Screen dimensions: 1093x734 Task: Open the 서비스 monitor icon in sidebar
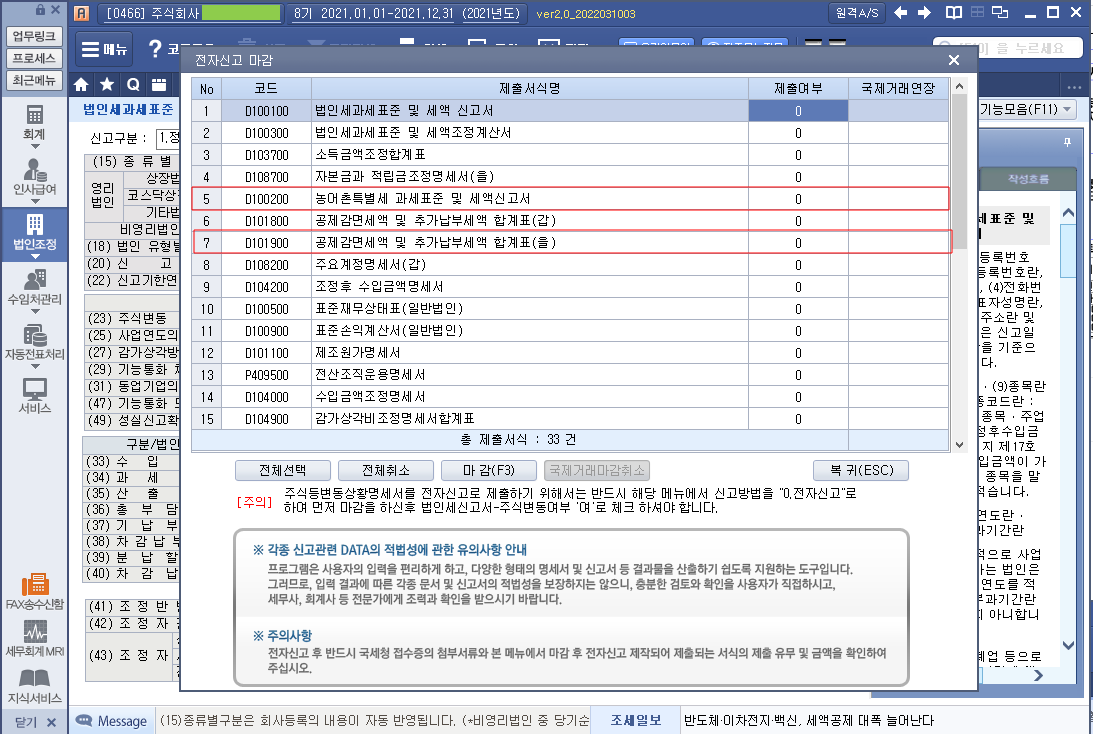(34, 395)
